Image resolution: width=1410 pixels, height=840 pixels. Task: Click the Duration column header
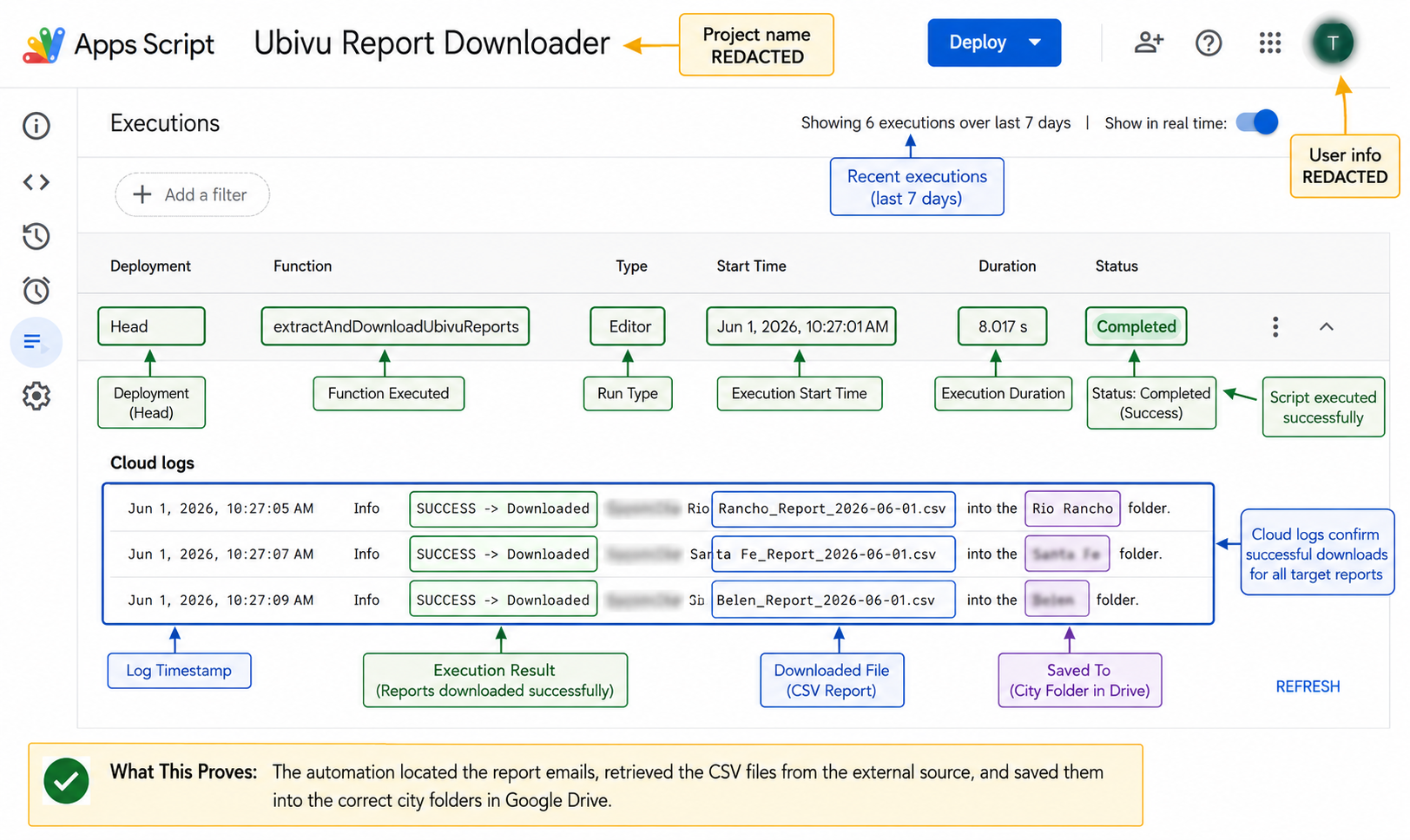pos(1007,266)
